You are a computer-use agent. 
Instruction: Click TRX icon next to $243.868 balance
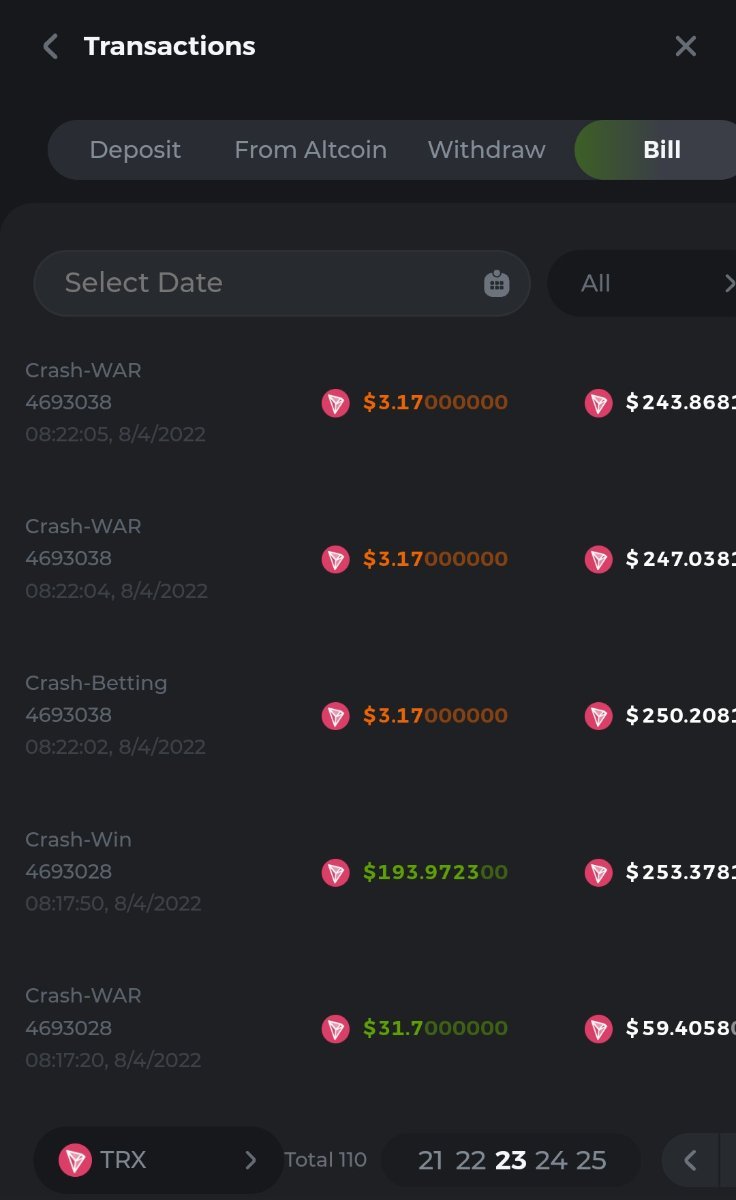point(598,403)
